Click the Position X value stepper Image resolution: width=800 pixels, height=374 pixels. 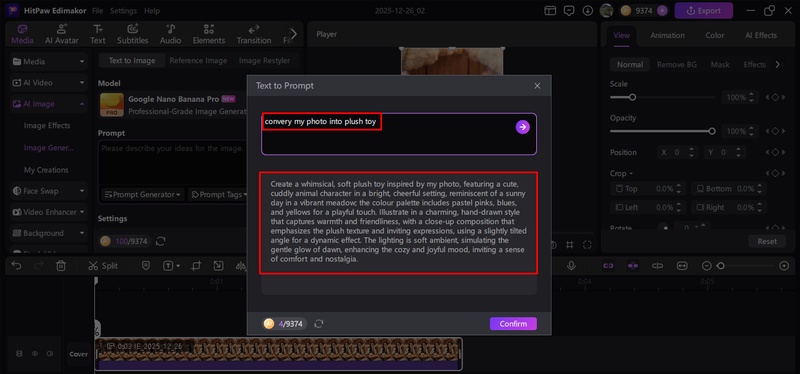point(691,152)
